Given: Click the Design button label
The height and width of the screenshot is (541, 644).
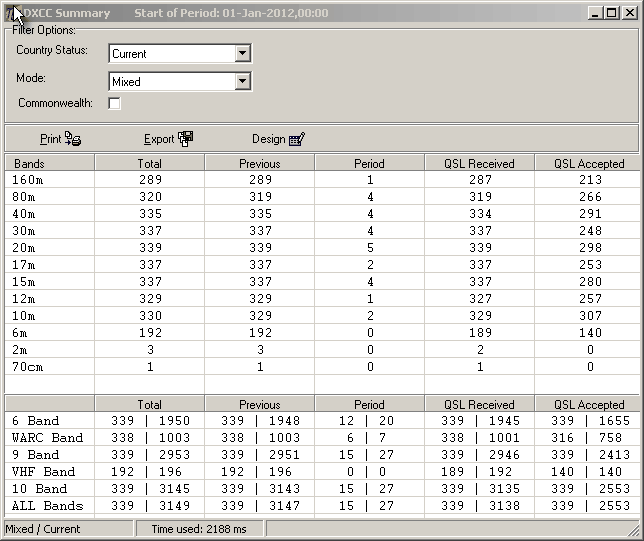Looking at the screenshot, I should (269, 139).
